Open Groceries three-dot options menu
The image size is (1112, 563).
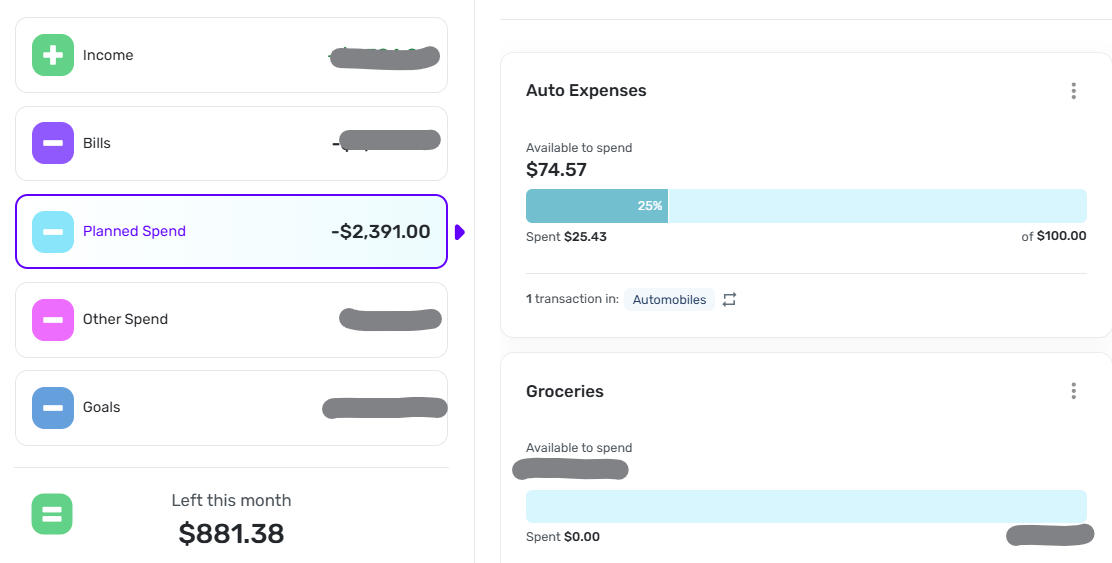[x=1073, y=391]
